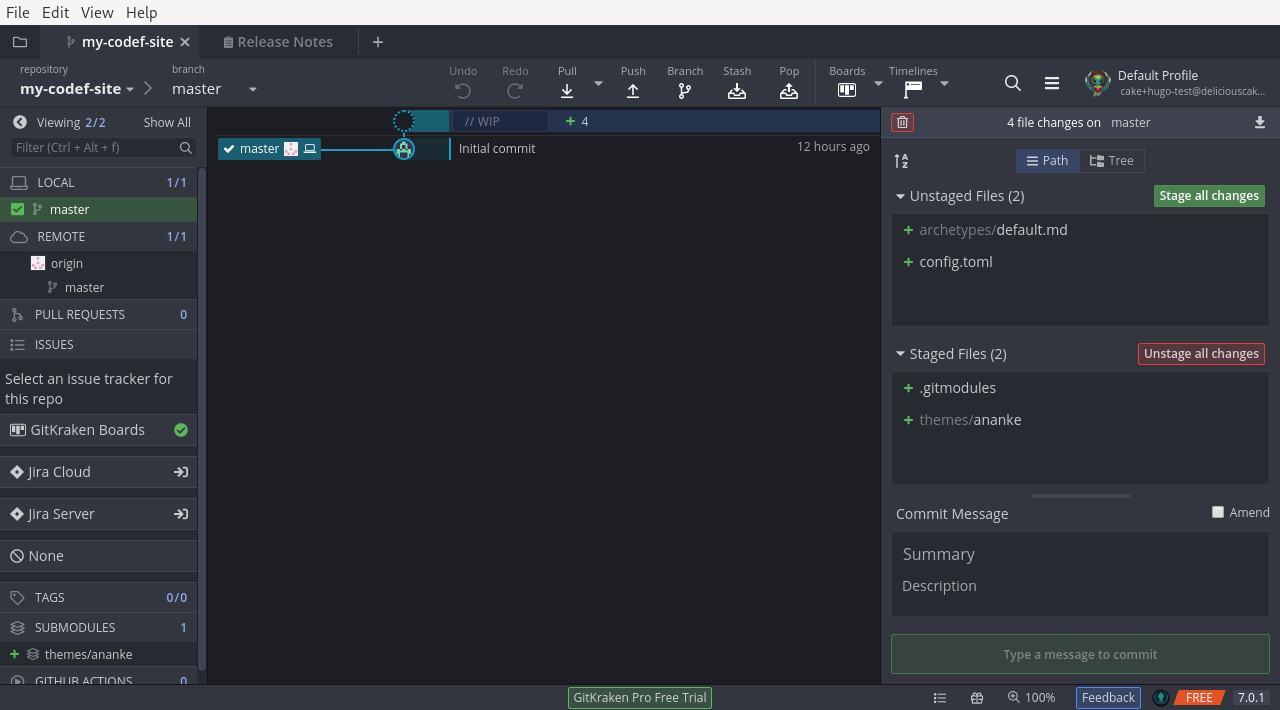Click the status bar list icon
Viewport: 1280px width, 710px height.
[940, 698]
